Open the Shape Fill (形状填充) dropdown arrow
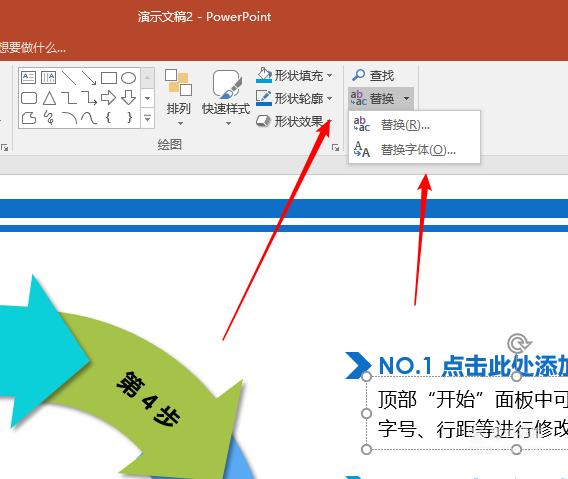This screenshot has width=568, height=479. point(329,76)
